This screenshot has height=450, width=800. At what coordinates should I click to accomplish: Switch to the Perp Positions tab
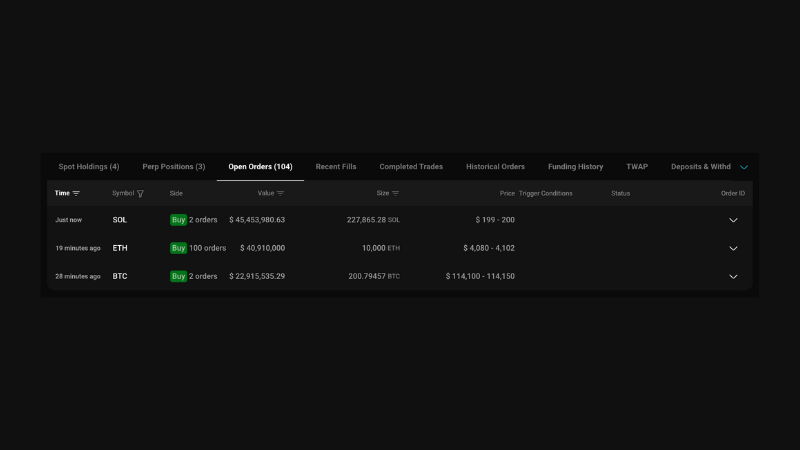click(x=174, y=167)
